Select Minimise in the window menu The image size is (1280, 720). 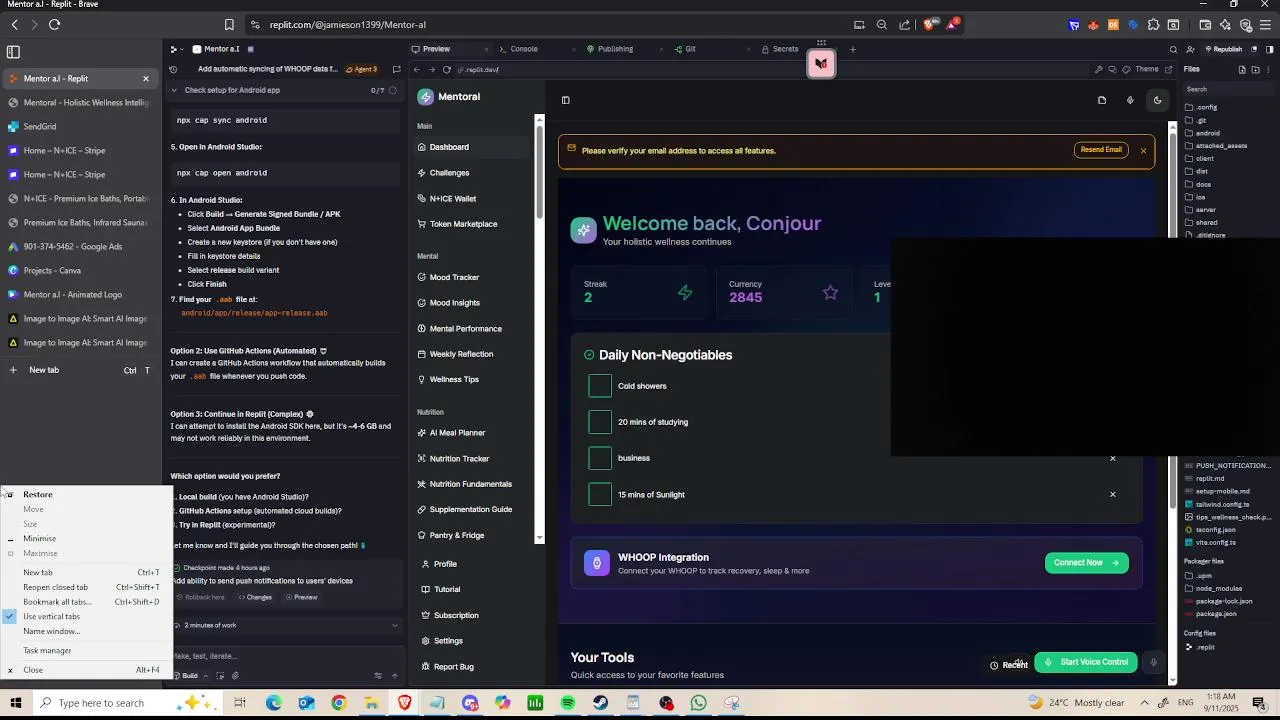click(x=88, y=538)
